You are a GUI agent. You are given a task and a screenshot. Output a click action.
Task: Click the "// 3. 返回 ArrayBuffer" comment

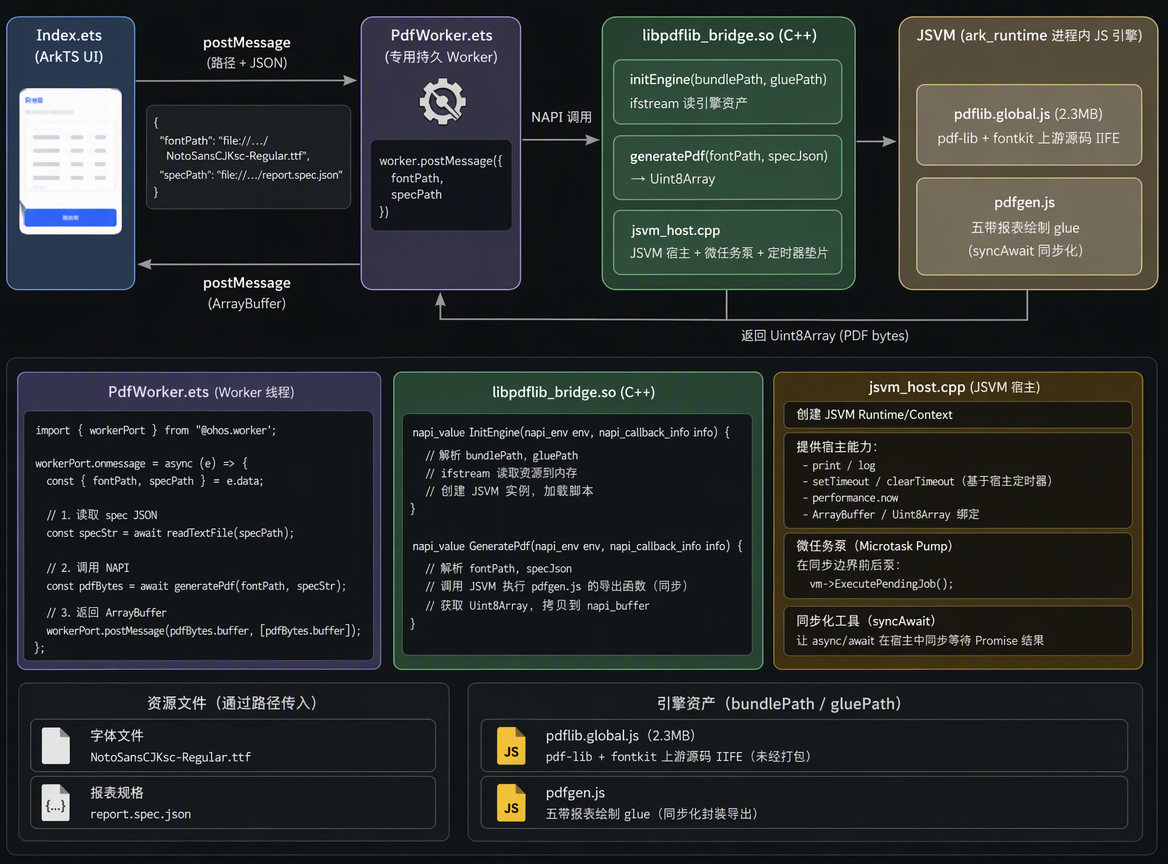(107, 612)
